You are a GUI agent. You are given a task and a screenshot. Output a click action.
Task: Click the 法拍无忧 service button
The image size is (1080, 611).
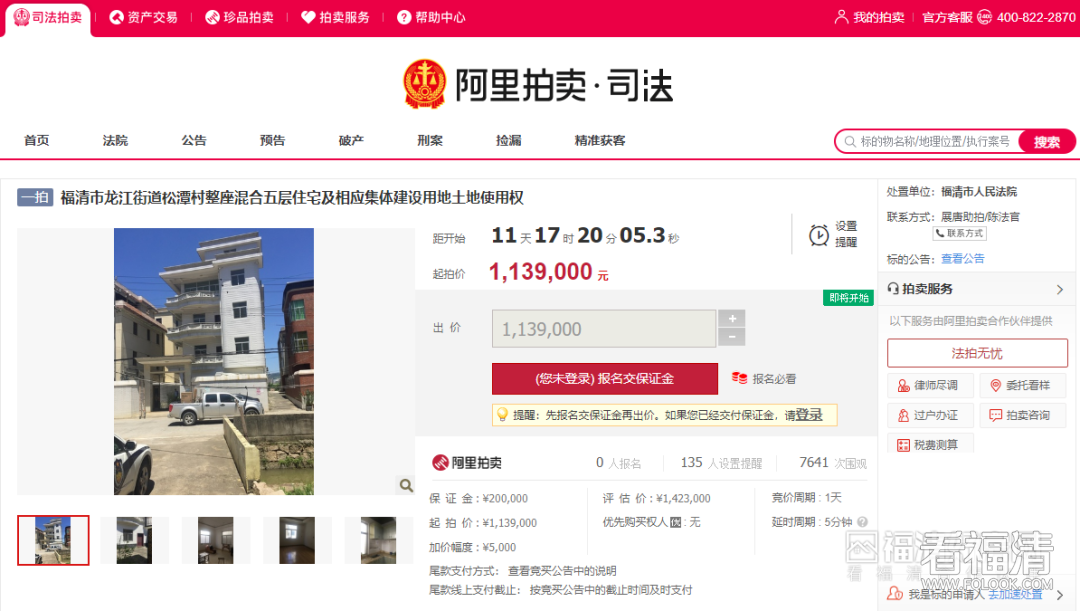click(x=977, y=353)
